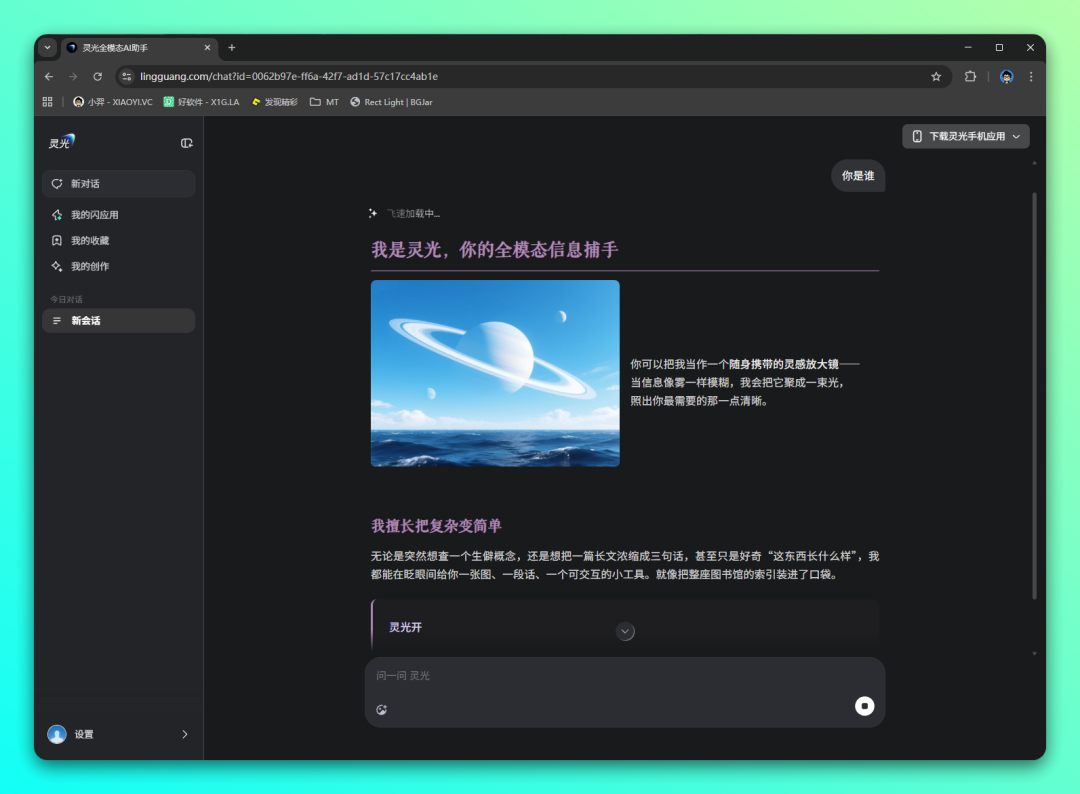The width and height of the screenshot is (1080, 794).
Task: Open a new browser tab
Action: click(232, 47)
